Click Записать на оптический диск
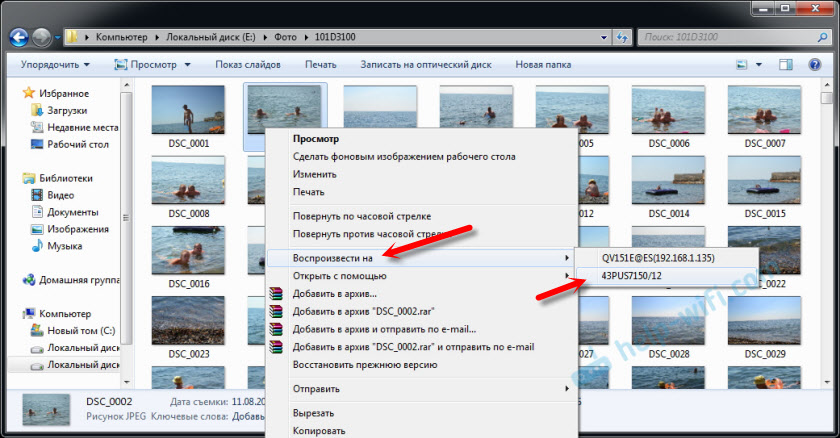Screen dimensions: 840x438 [426, 65]
